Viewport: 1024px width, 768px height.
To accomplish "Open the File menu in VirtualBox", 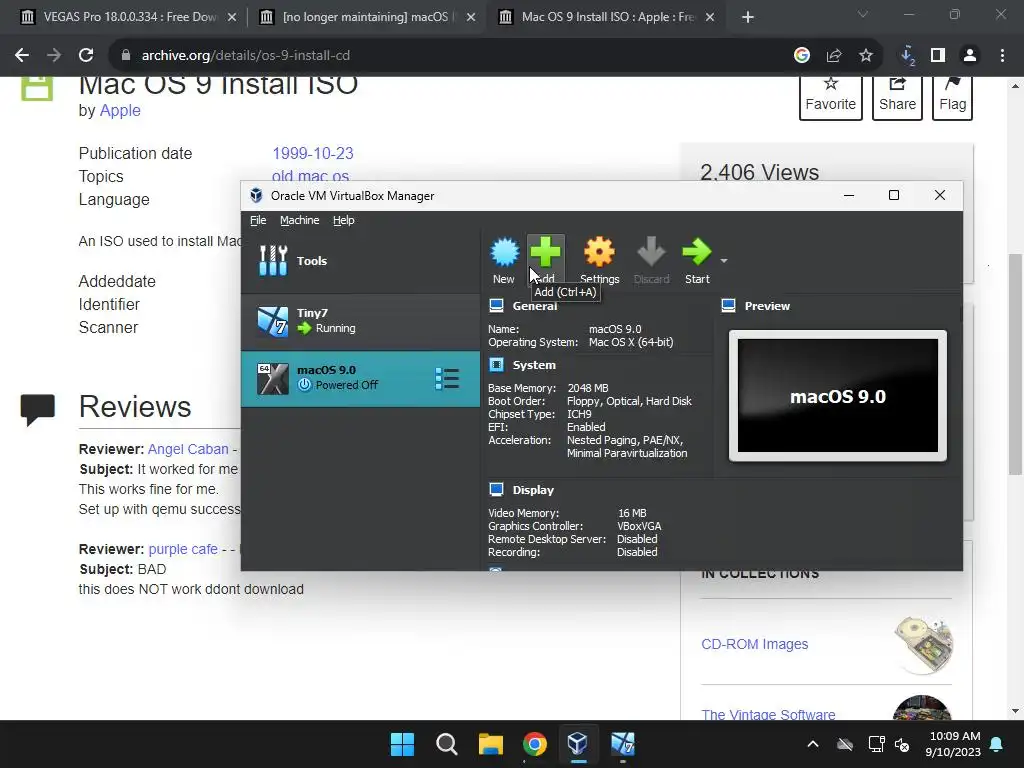I will click(258, 220).
